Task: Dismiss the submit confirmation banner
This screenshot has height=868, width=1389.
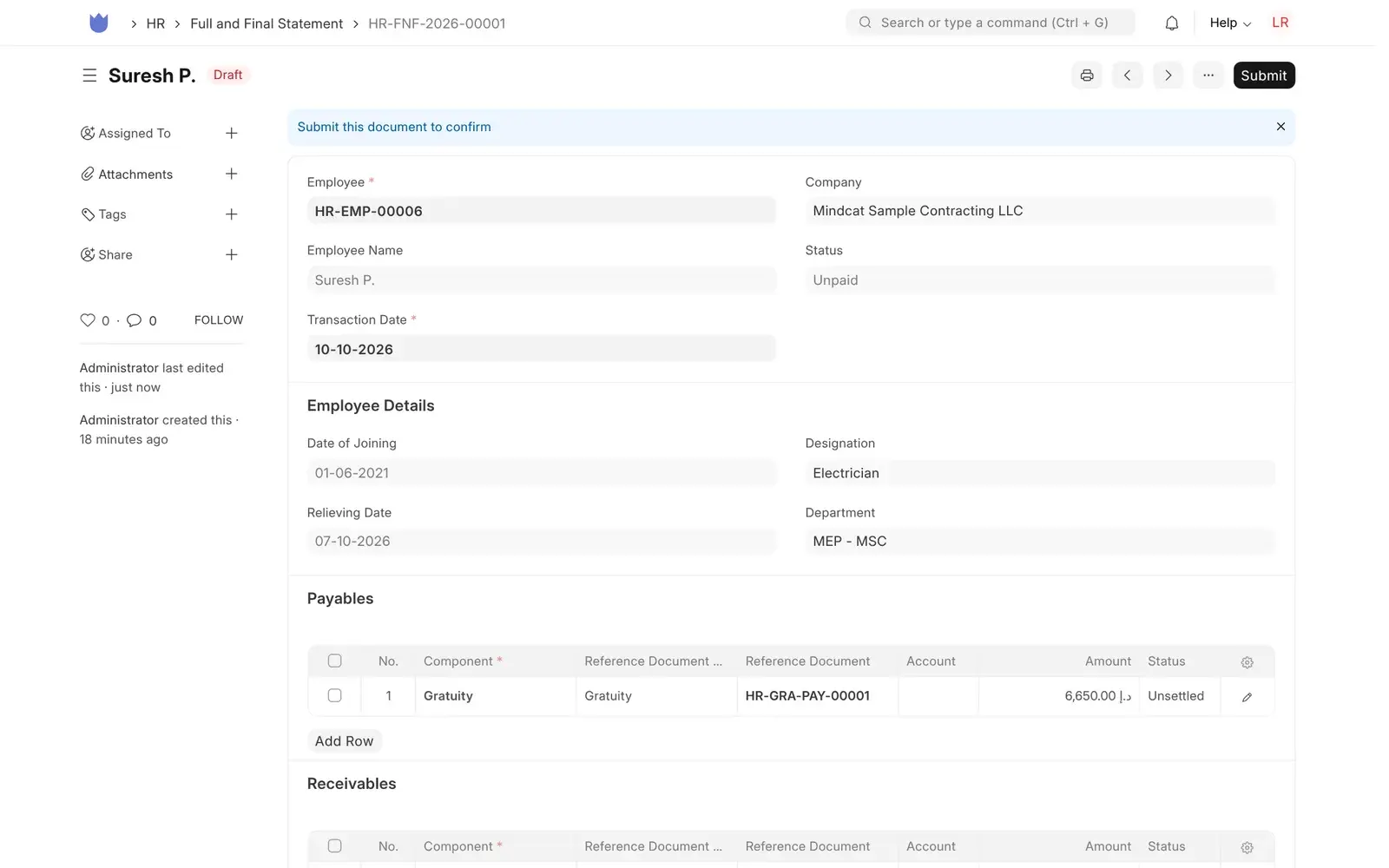Action: [x=1280, y=127]
